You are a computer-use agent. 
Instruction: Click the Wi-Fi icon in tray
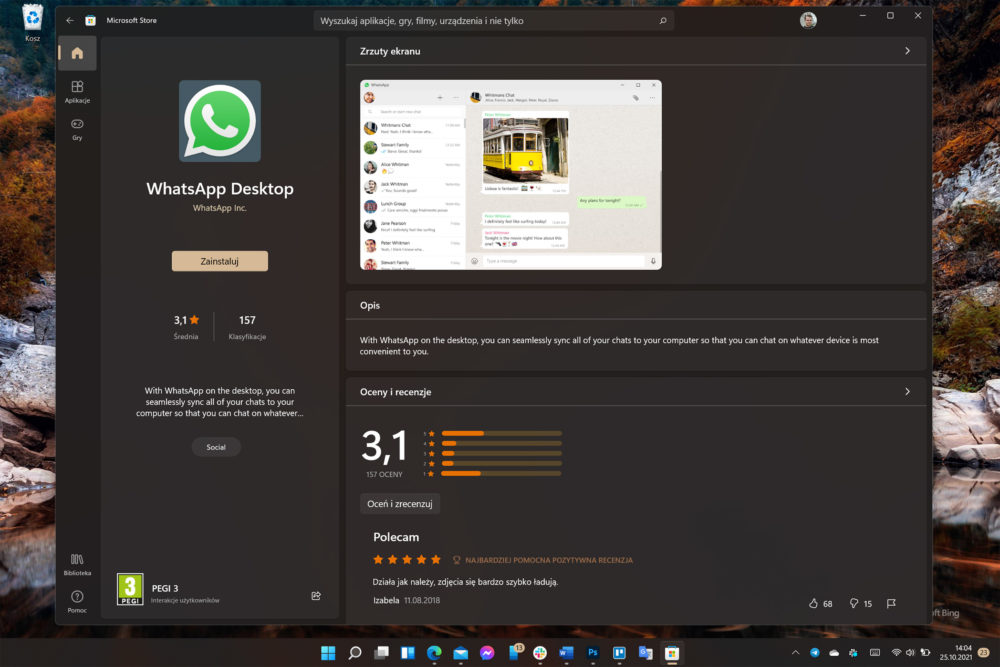pyautogui.click(x=896, y=652)
